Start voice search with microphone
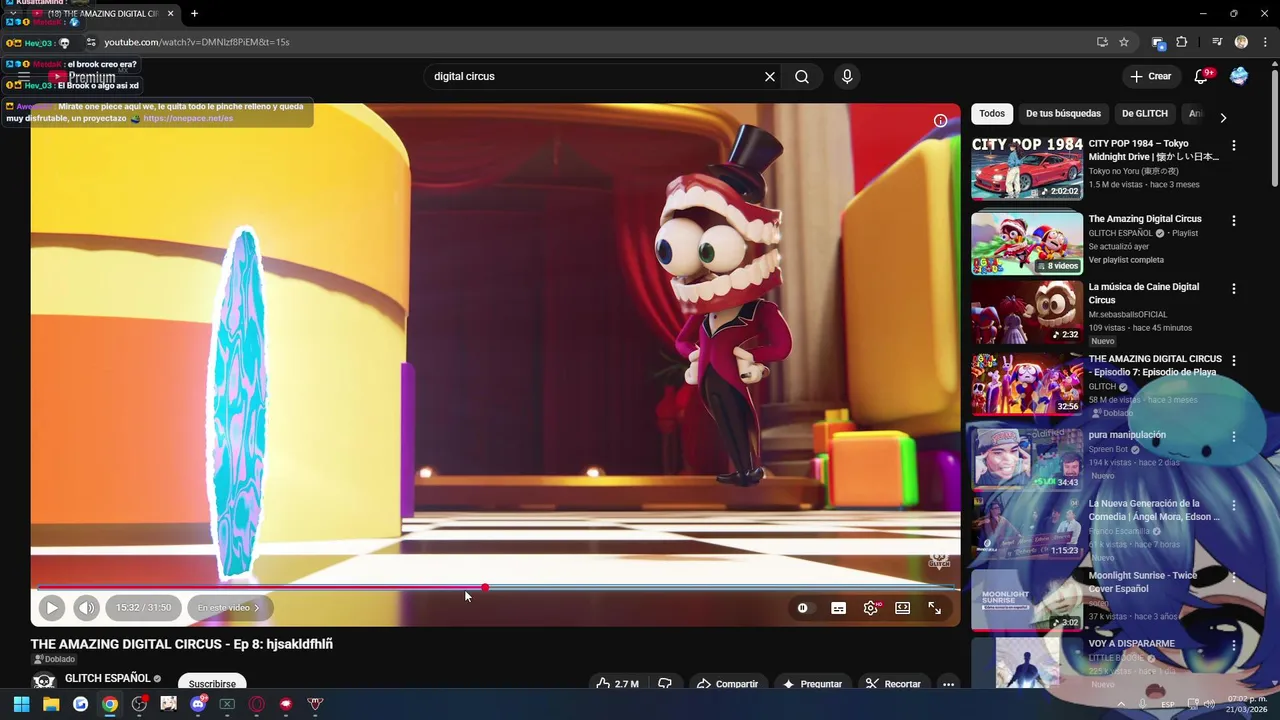Viewport: 1280px width, 720px height. point(847,76)
